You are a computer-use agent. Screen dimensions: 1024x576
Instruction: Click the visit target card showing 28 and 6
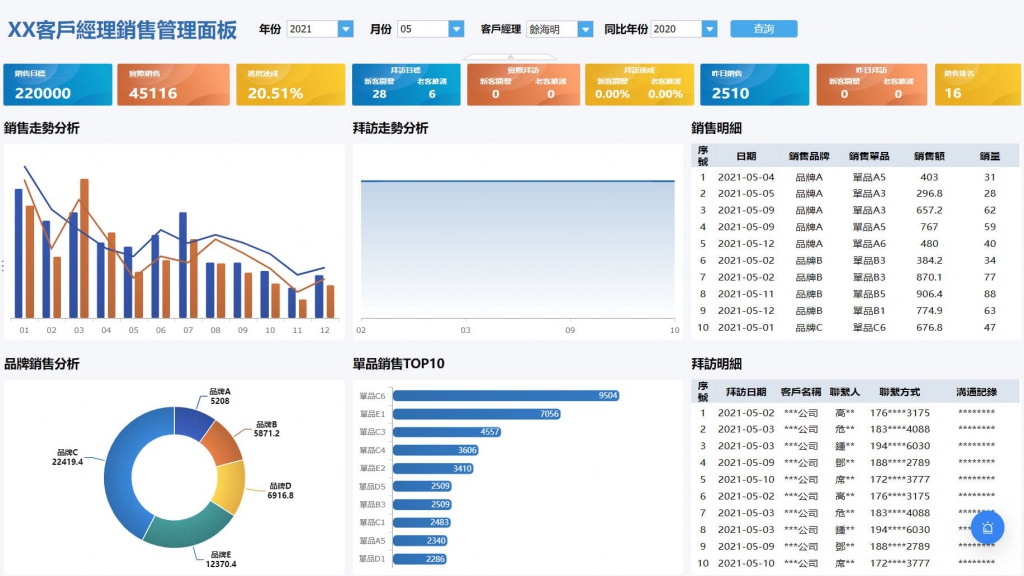click(x=407, y=84)
